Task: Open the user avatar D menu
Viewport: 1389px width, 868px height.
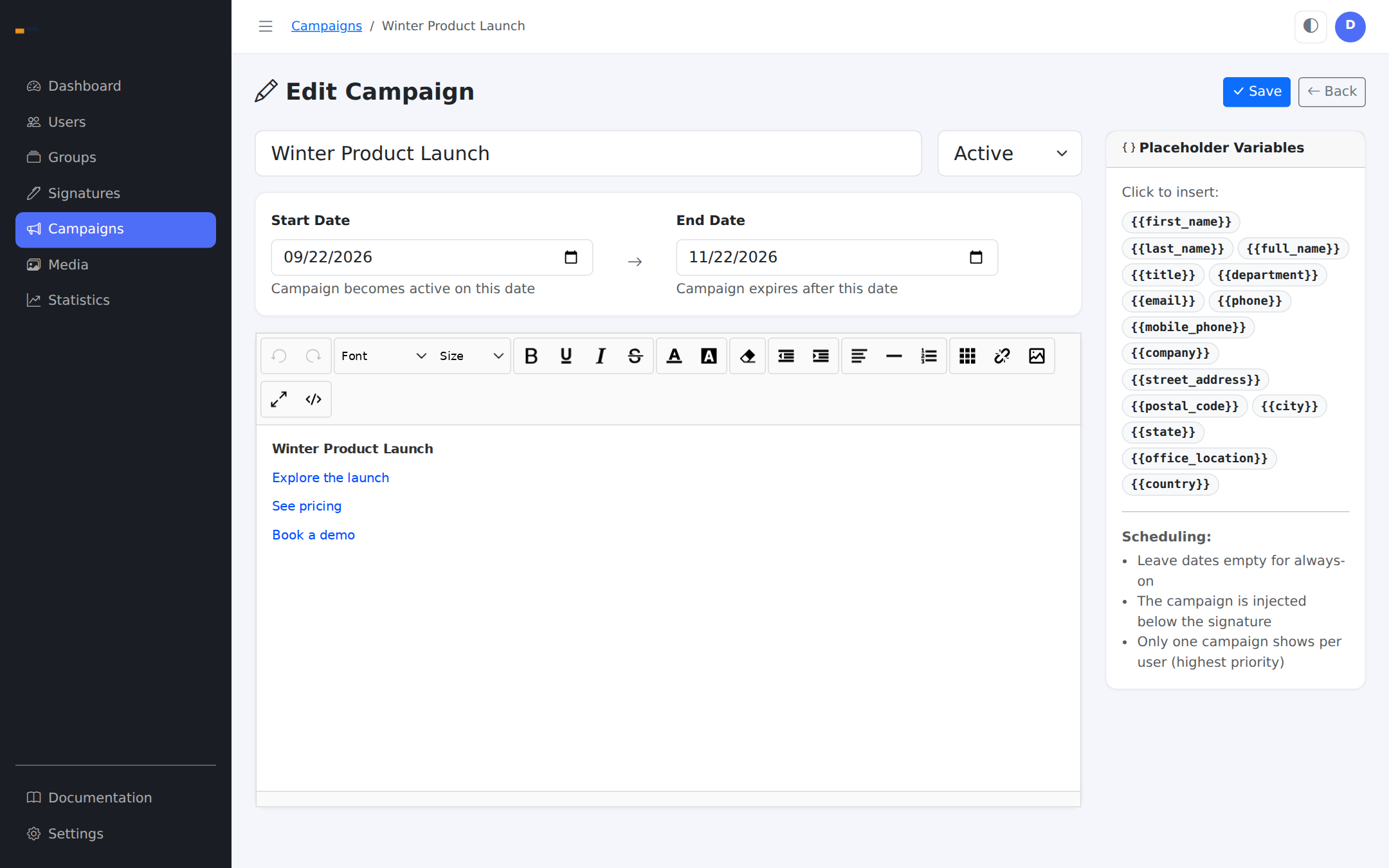Action: pyautogui.click(x=1350, y=26)
